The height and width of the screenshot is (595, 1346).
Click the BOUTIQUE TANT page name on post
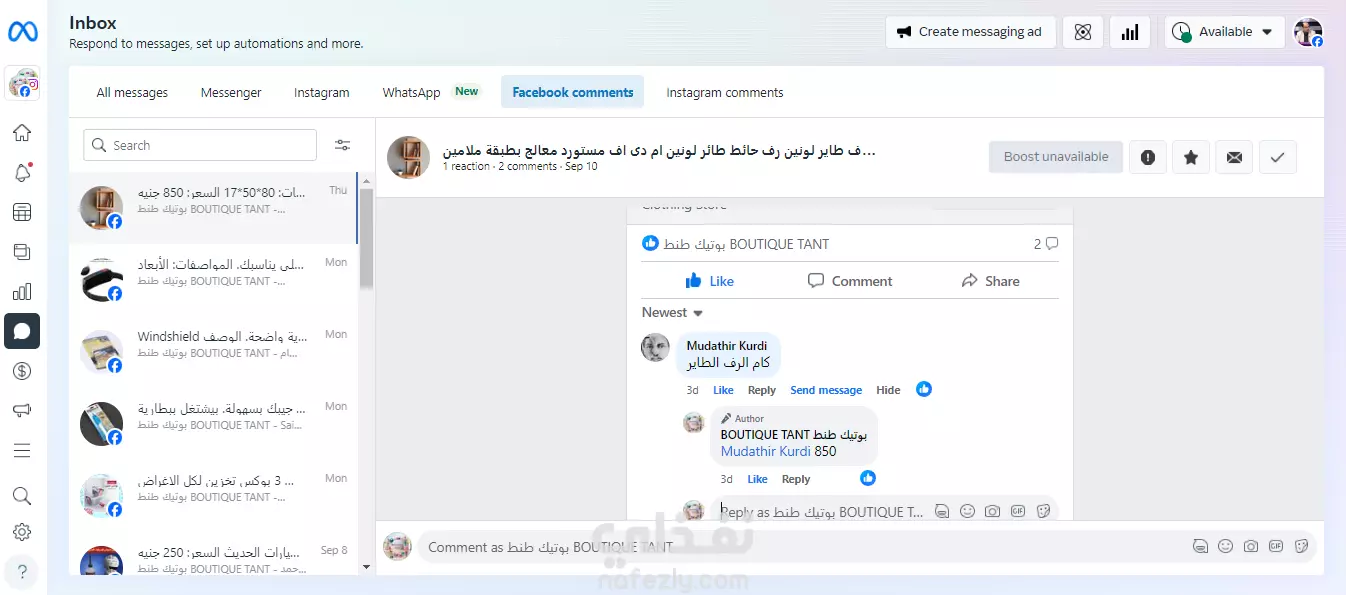(746, 244)
